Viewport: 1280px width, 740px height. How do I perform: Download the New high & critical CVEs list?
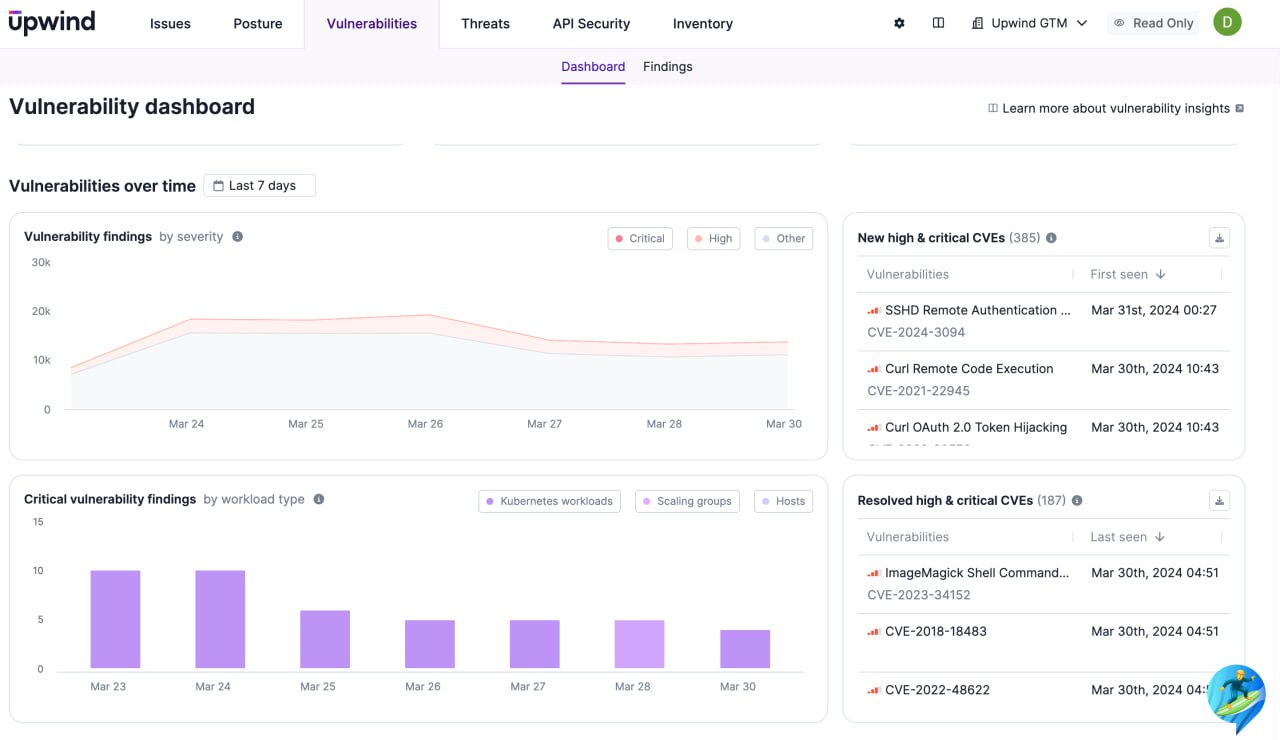(x=1218, y=238)
